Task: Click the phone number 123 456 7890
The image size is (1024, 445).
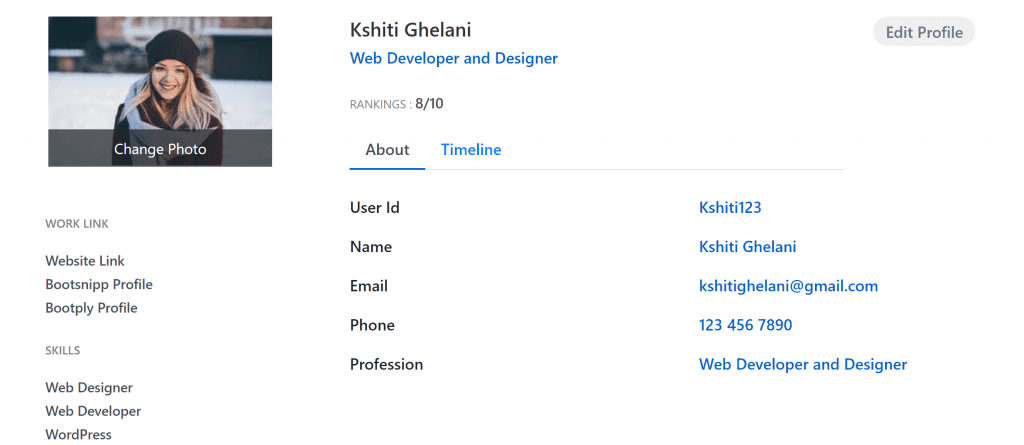Action: [745, 325]
